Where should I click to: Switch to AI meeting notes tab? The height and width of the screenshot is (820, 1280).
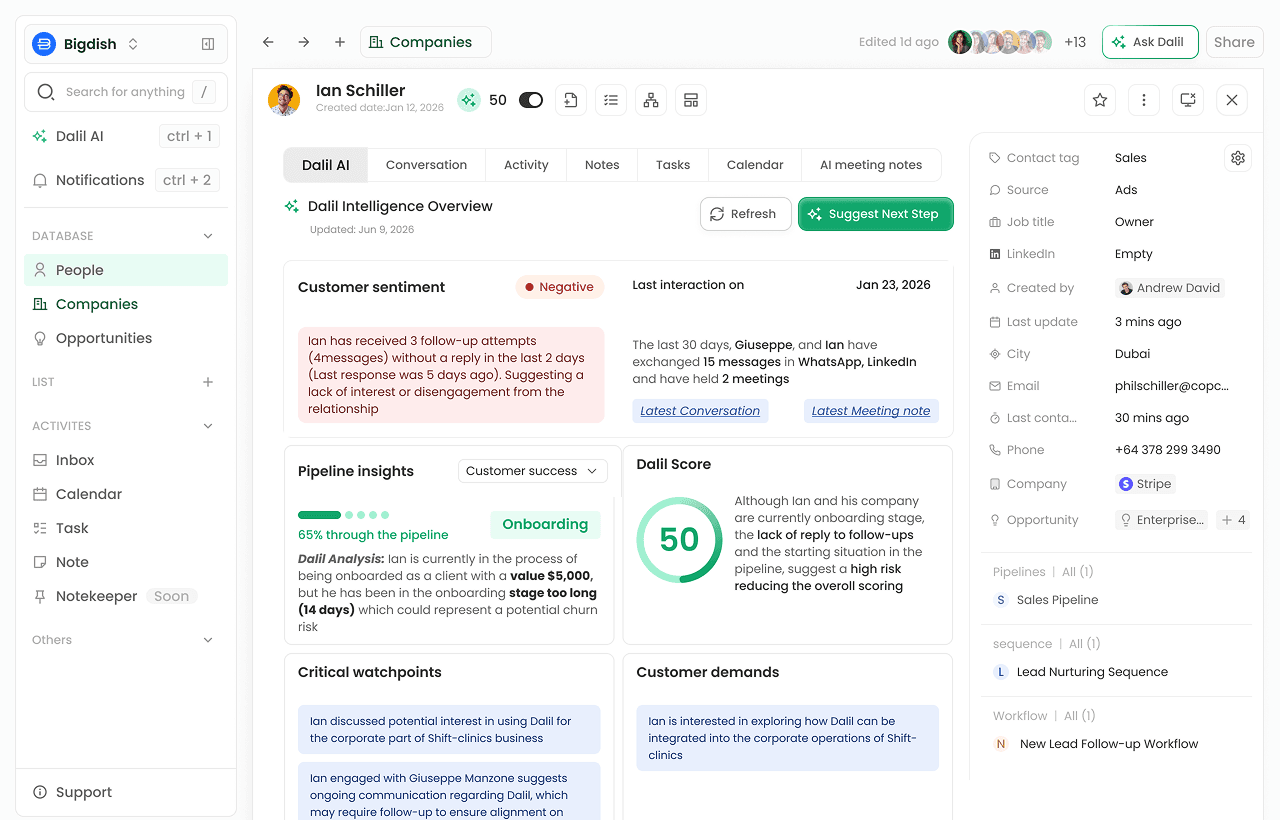pos(871,165)
